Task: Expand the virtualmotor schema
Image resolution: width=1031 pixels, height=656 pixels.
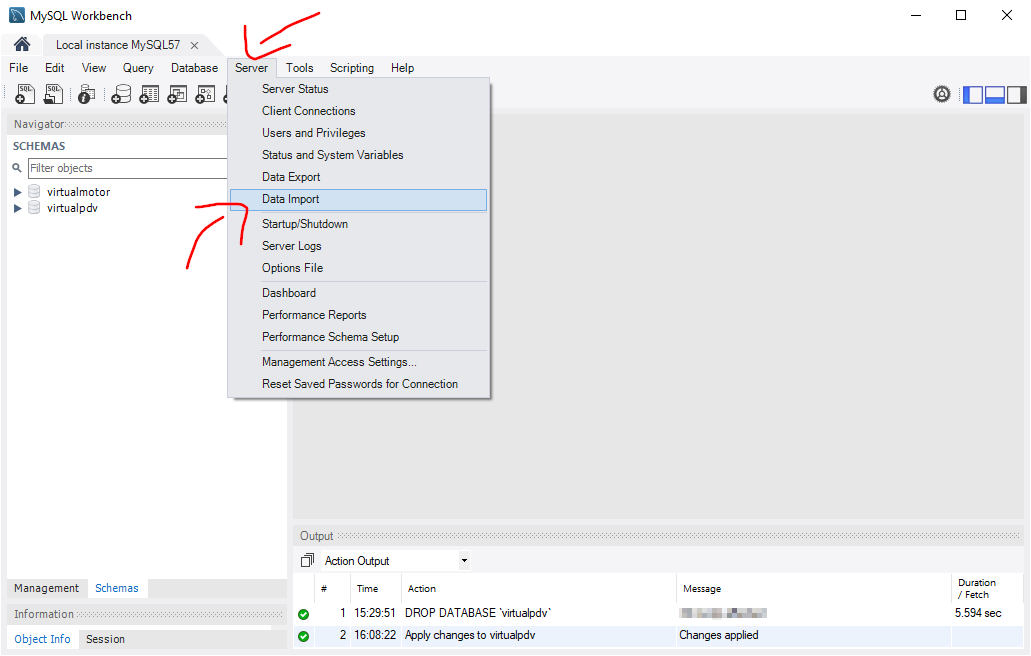Action: (x=18, y=193)
